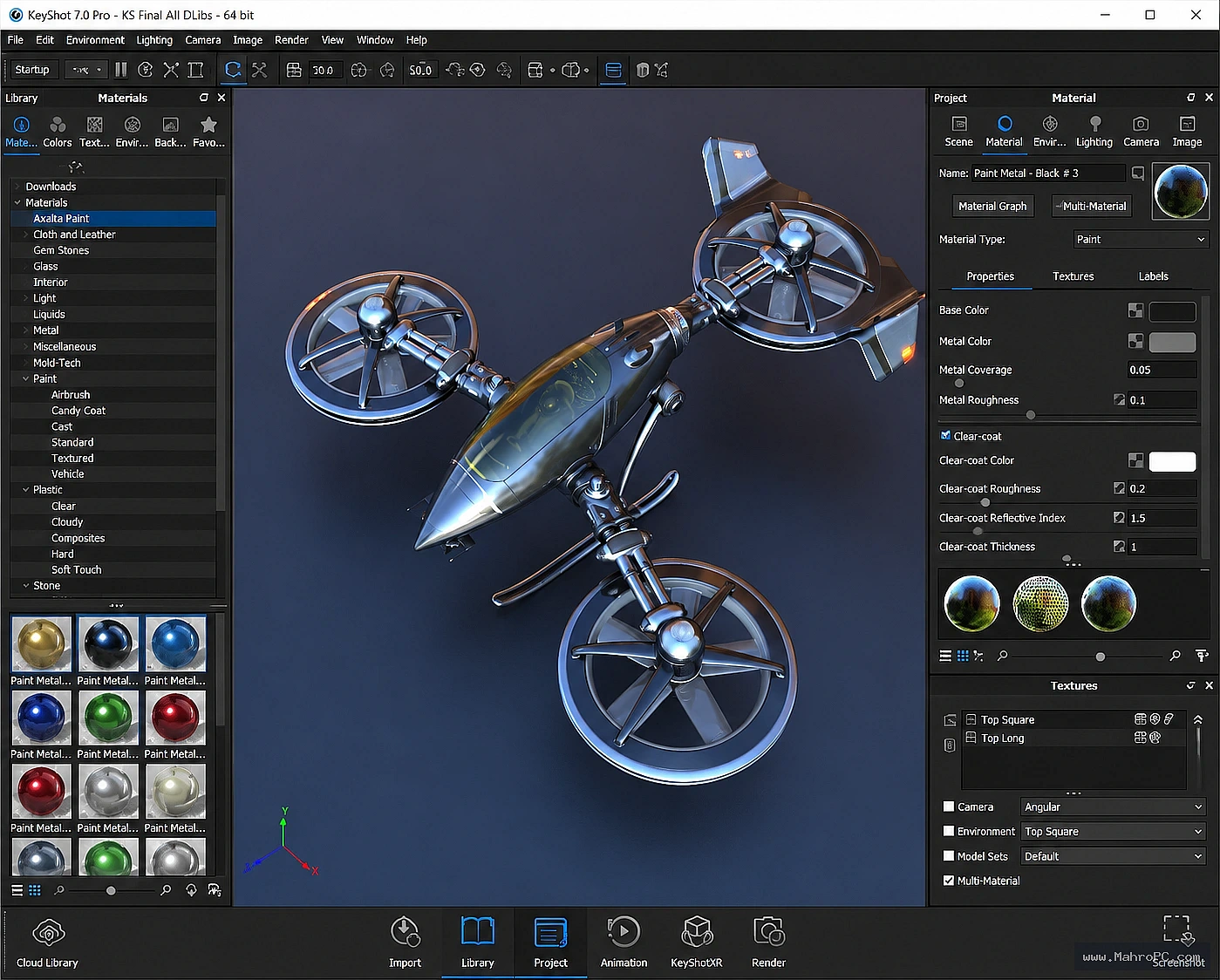Viewport: 1220px width, 980px height.
Task: Collapse the Paint tree folder
Action: [25, 378]
